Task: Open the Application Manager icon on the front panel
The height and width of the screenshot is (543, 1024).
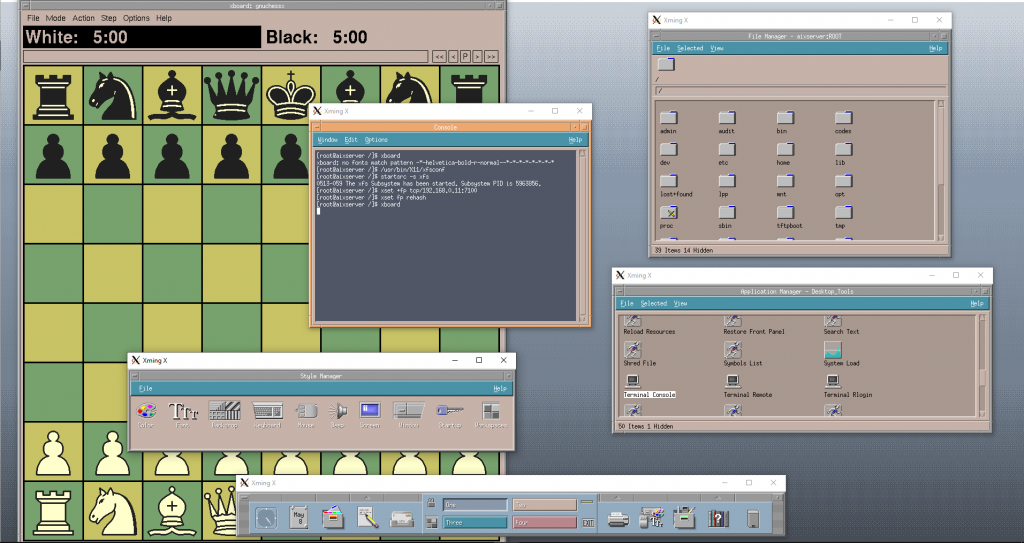Action: coord(684,518)
